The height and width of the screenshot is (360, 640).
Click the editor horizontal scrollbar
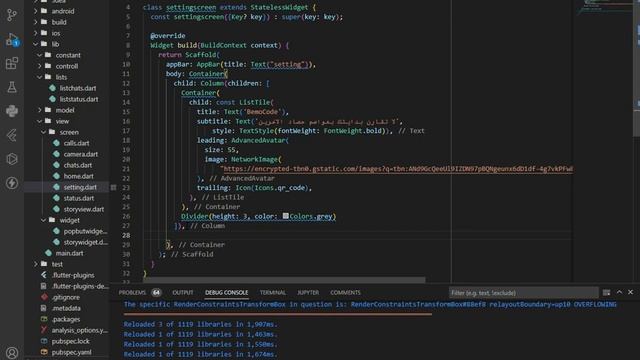pyautogui.click(x=284, y=280)
